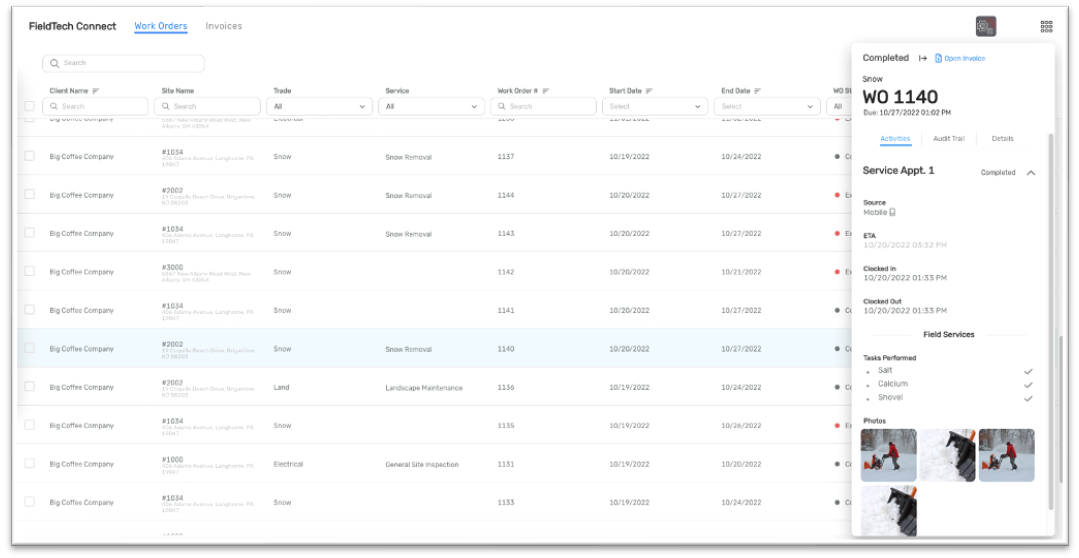Click the Service Appt. 1 heading

click(x=898, y=171)
